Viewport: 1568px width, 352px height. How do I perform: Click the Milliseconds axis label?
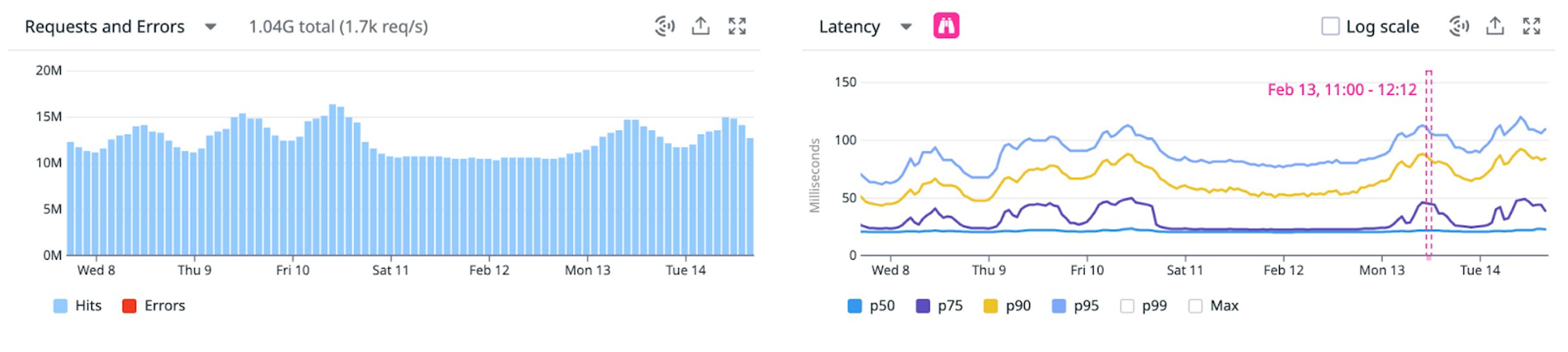[814, 176]
